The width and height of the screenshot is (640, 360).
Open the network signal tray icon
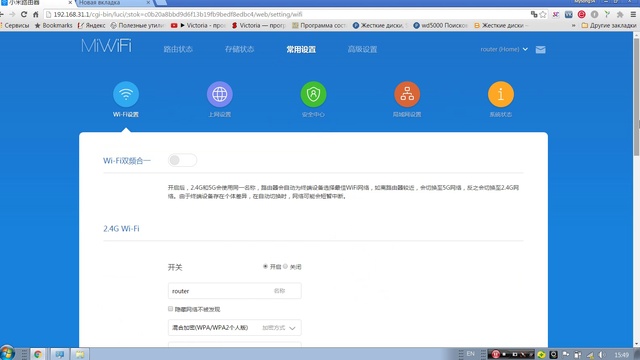click(590, 355)
